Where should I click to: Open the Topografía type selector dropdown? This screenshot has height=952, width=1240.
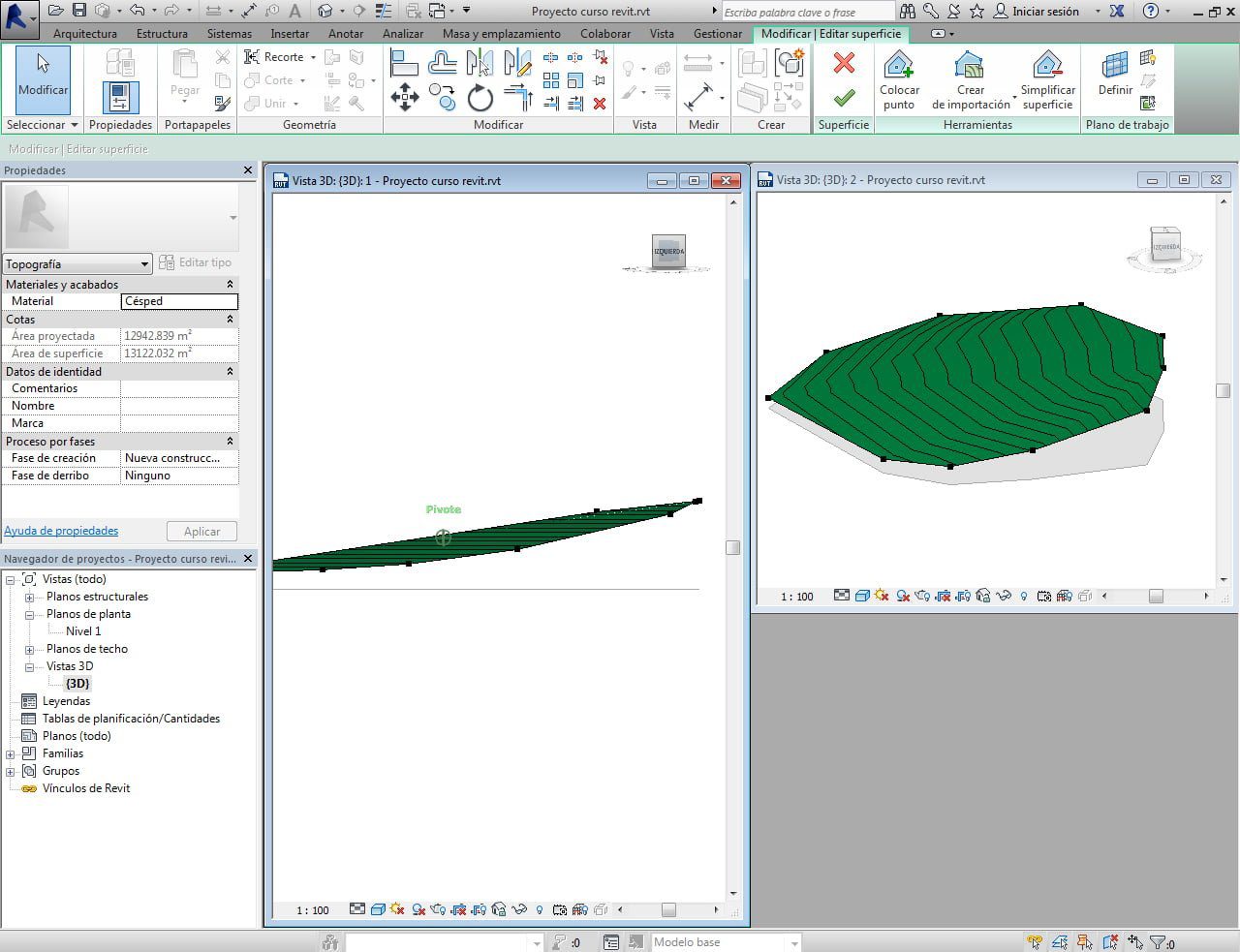pyautogui.click(x=77, y=263)
